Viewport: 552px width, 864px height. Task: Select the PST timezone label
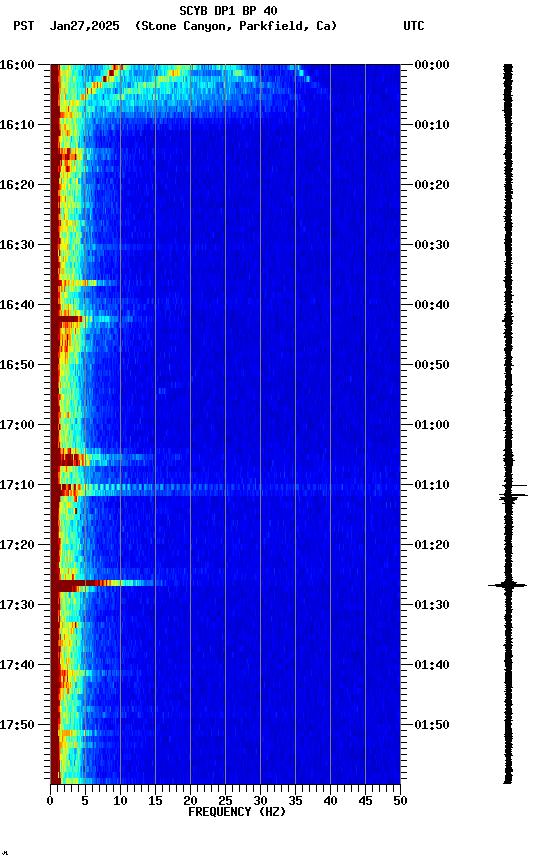pyautogui.click(x=24, y=26)
